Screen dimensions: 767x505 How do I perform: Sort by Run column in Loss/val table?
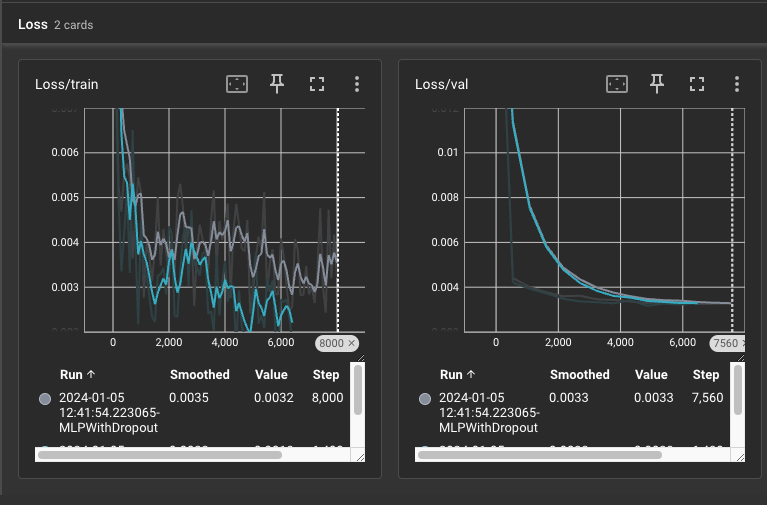tap(457, 375)
